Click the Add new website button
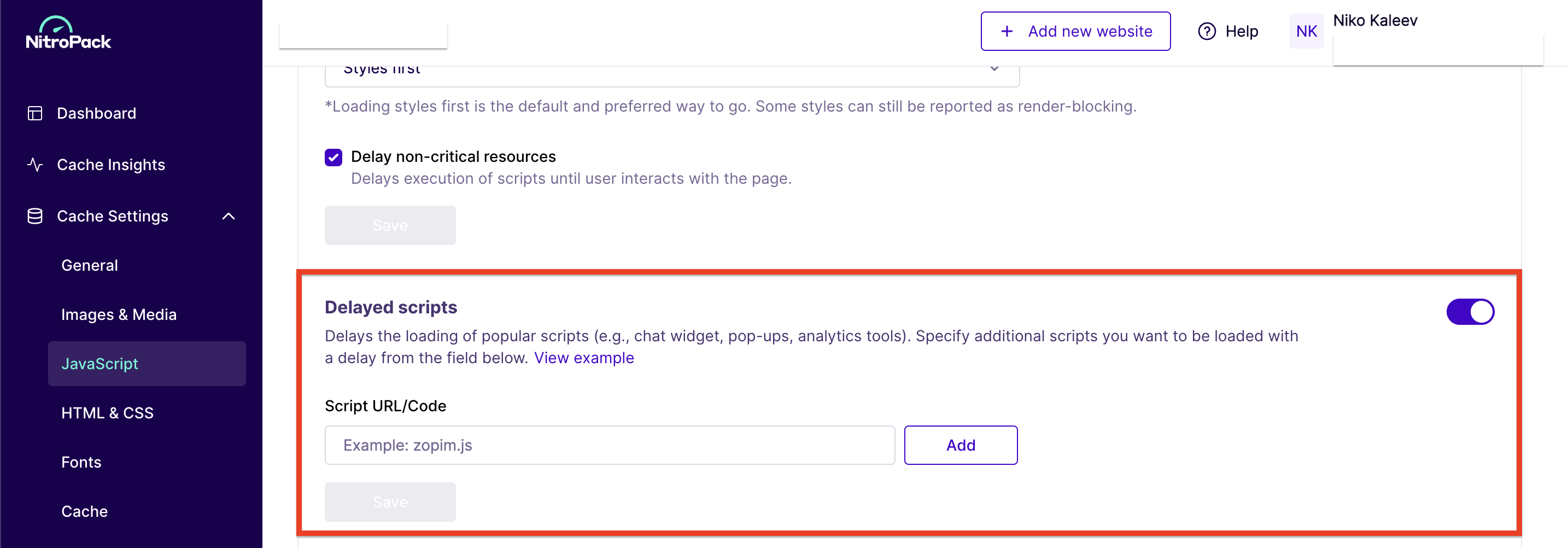1568x548 pixels. pyautogui.click(x=1075, y=31)
